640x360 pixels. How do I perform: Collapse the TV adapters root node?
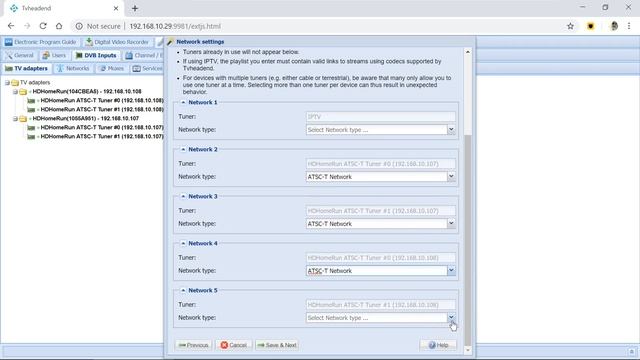coord(7,83)
